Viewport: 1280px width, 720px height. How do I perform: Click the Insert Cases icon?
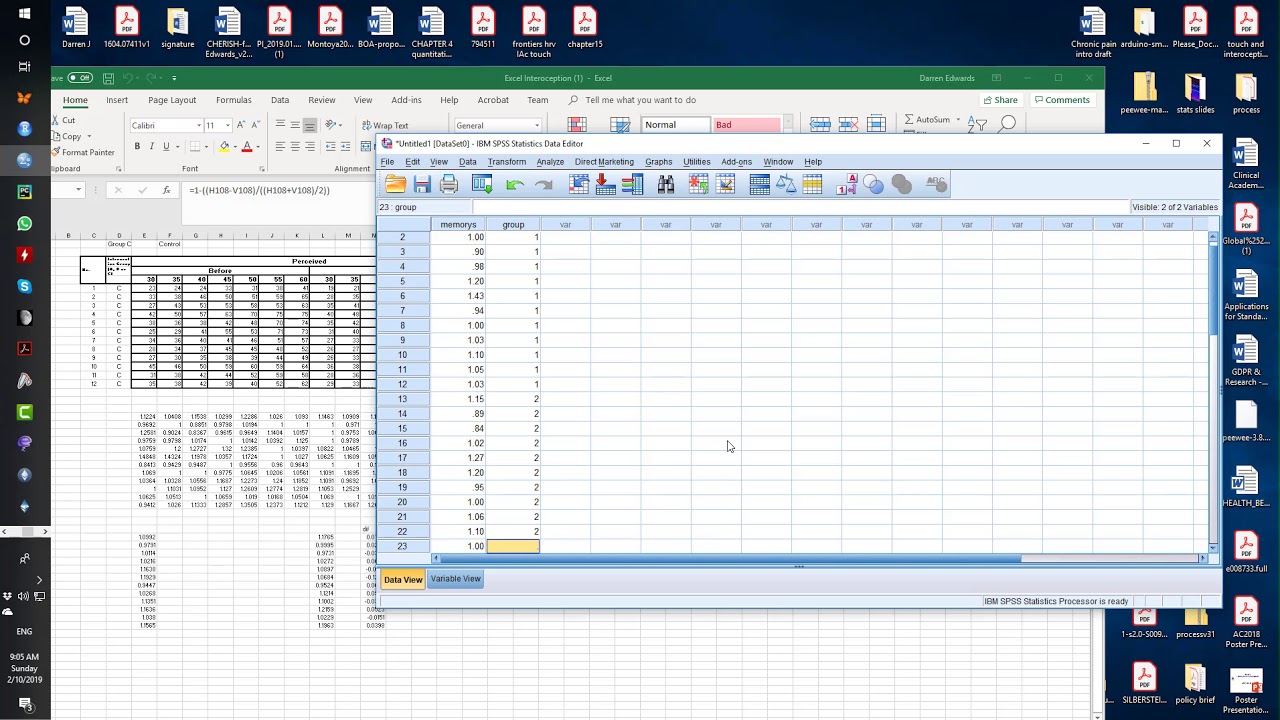(x=699, y=184)
